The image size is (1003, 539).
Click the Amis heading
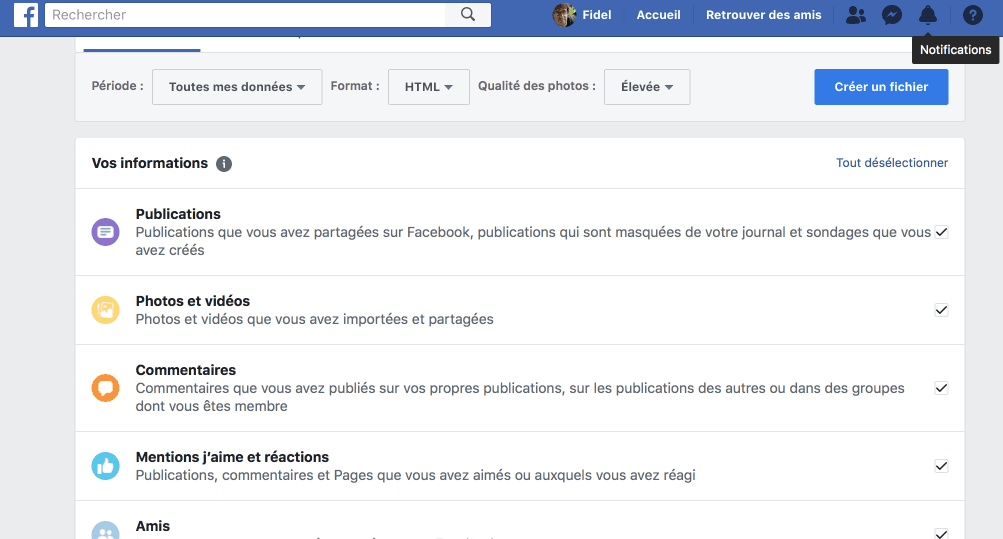[x=153, y=526]
